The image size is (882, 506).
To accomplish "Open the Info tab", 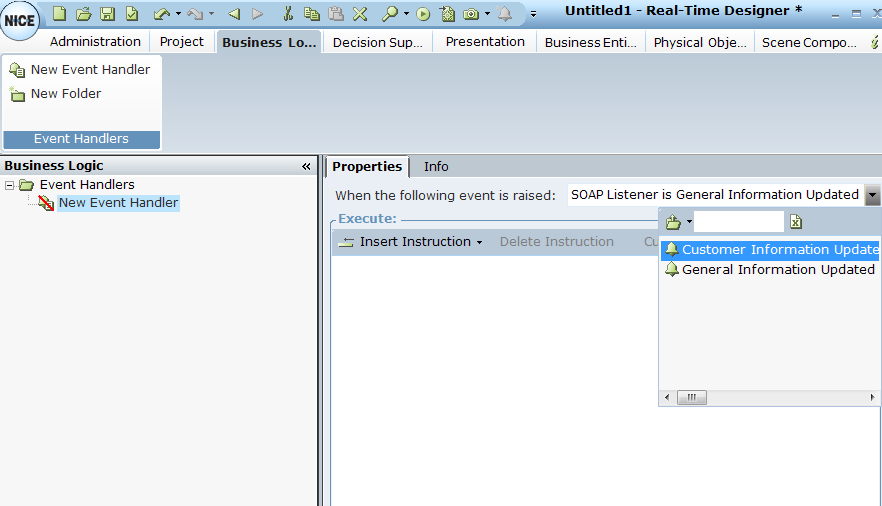I will [x=436, y=167].
